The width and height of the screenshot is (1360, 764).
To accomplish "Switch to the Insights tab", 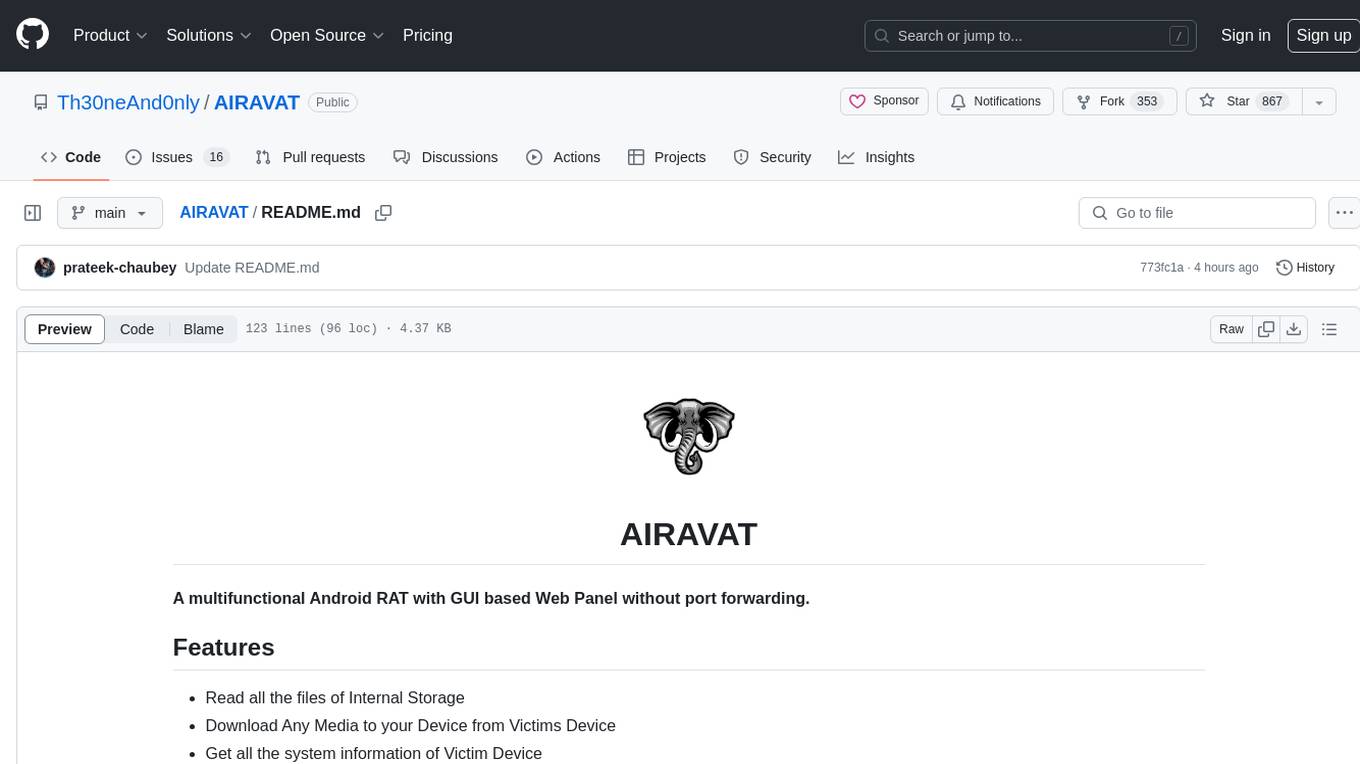I will 876,157.
